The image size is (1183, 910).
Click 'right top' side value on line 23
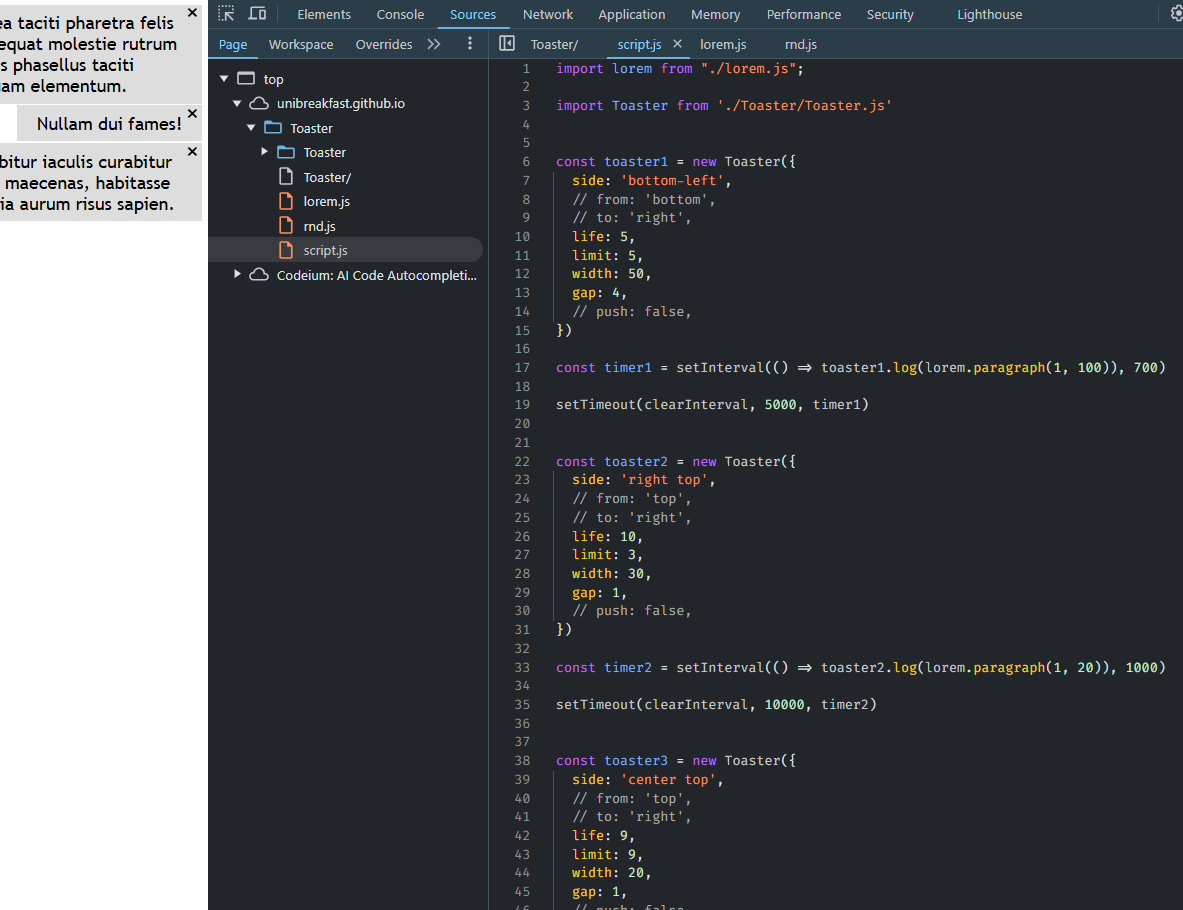664,480
